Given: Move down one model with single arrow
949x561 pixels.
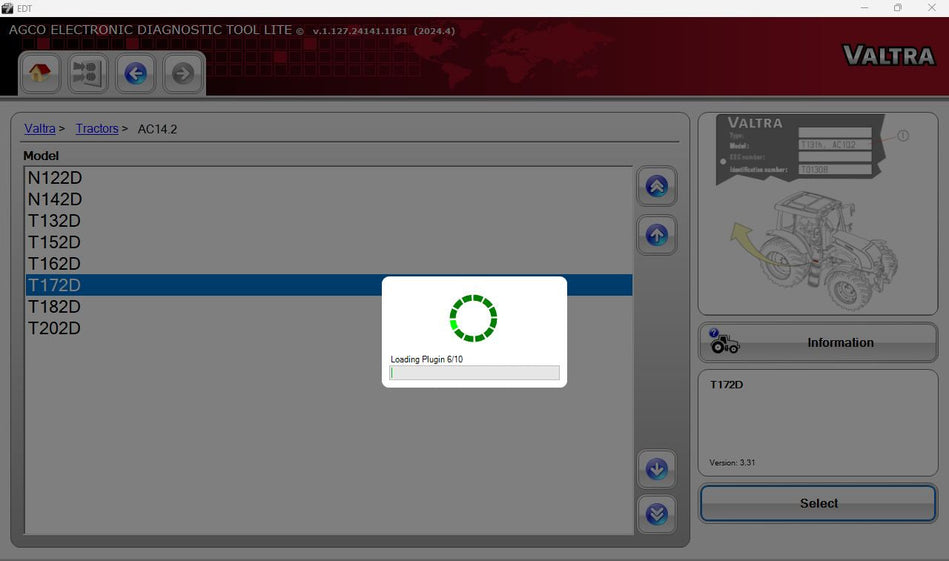Looking at the screenshot, I should click(656, 469).
